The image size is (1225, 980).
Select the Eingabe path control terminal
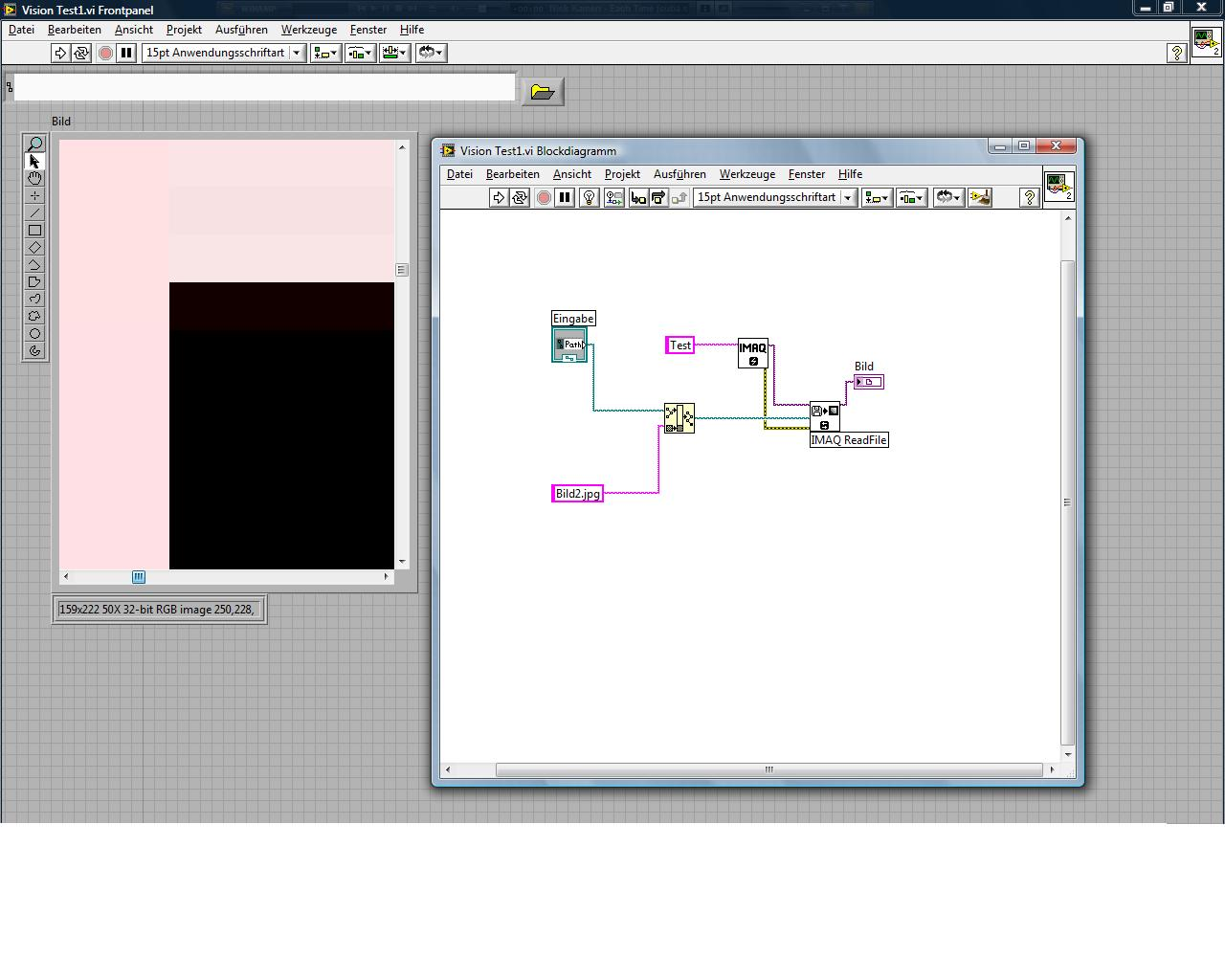pos(569,345)
